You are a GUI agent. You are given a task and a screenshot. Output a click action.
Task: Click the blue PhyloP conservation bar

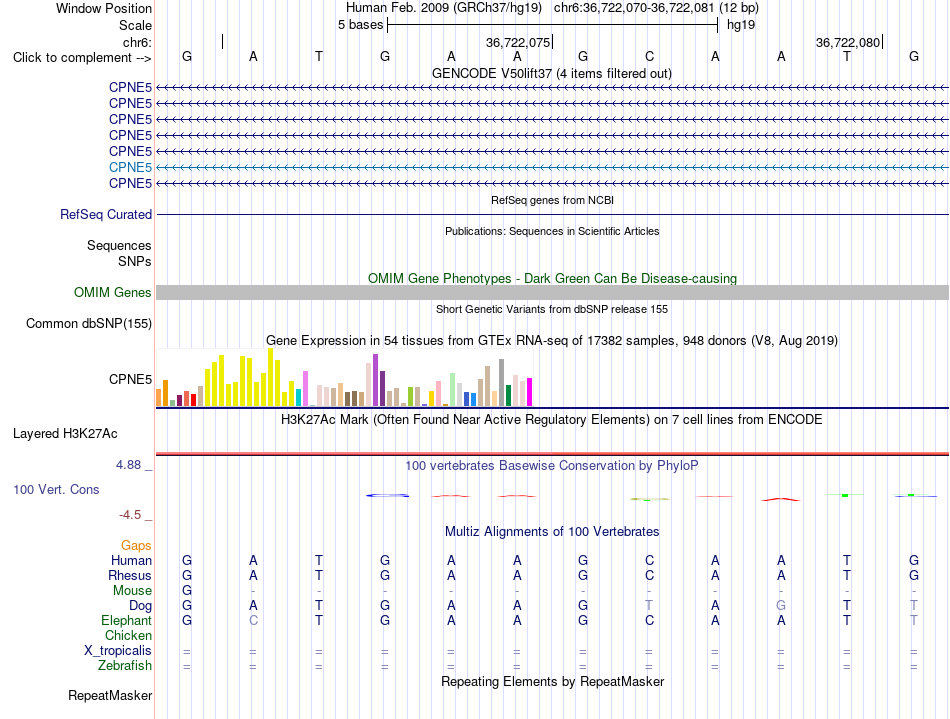[x=388, y=495]
